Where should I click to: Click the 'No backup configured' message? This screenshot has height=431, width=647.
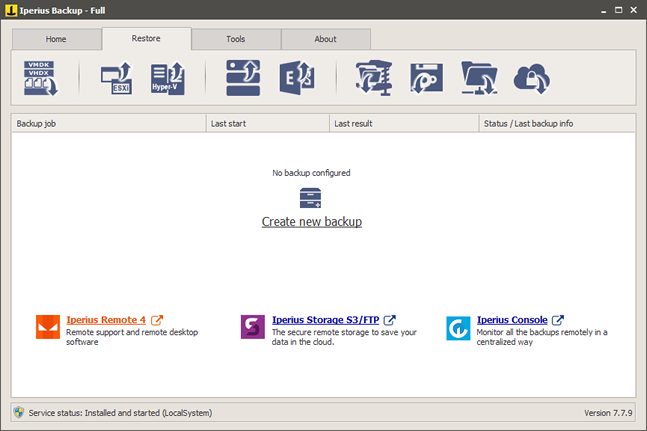click(311, 173)
